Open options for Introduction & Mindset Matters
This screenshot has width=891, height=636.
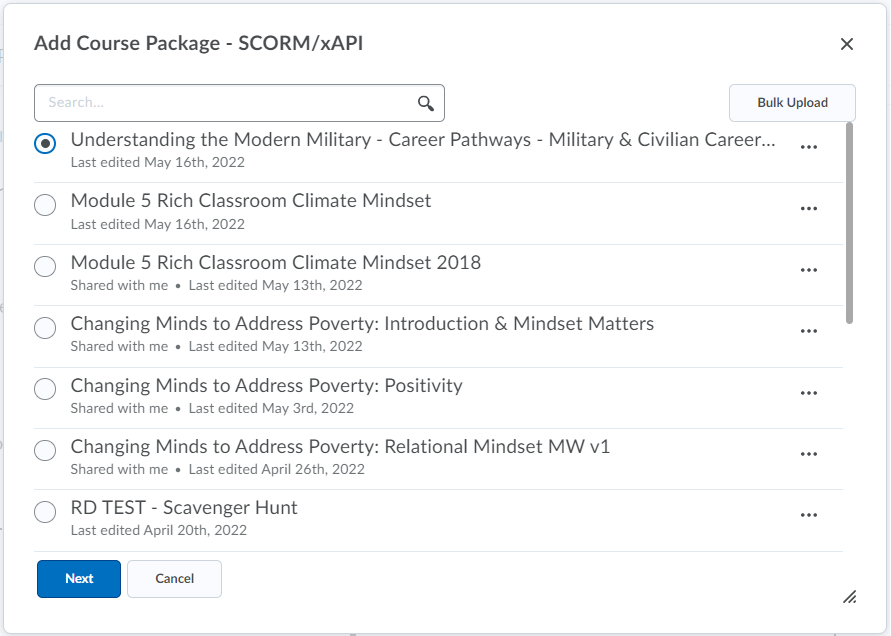pyautogui.click(x=809, y=331)
